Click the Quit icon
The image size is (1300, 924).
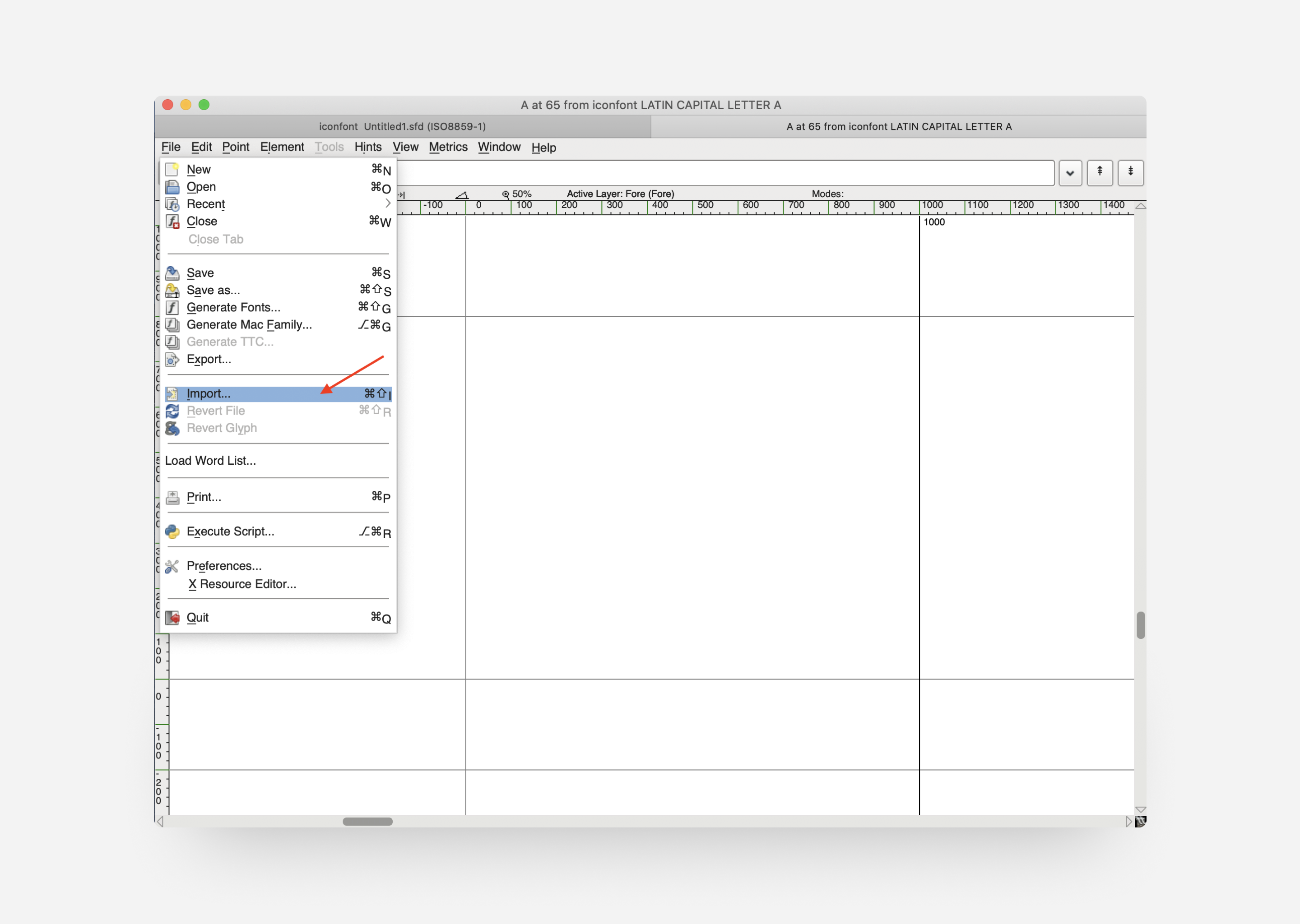point(172,618)
